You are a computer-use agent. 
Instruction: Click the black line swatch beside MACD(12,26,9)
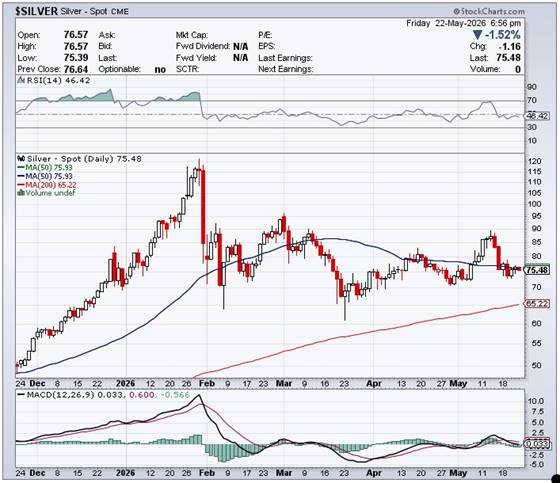point(21,395)
